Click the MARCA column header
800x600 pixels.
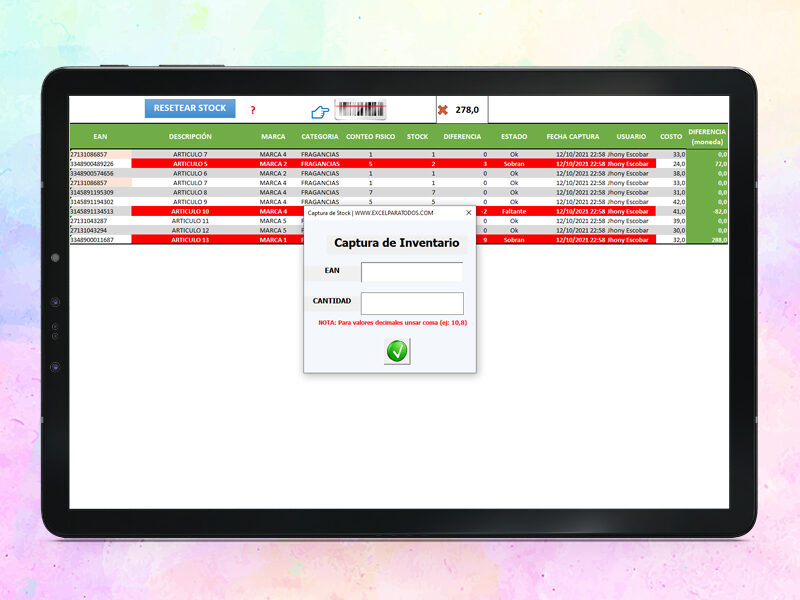pyautogui.click(x=273, y=137)
